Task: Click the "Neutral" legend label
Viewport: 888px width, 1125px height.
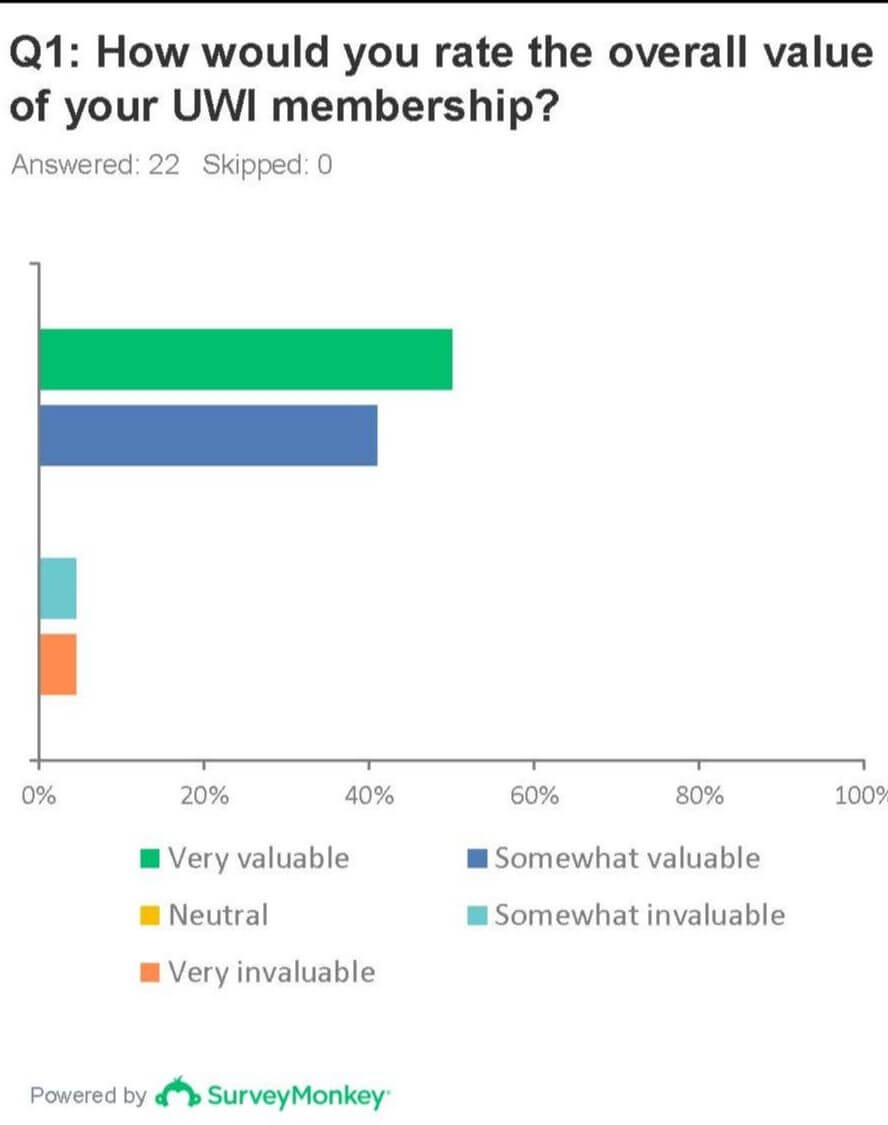Action: [x=218, y=915]
